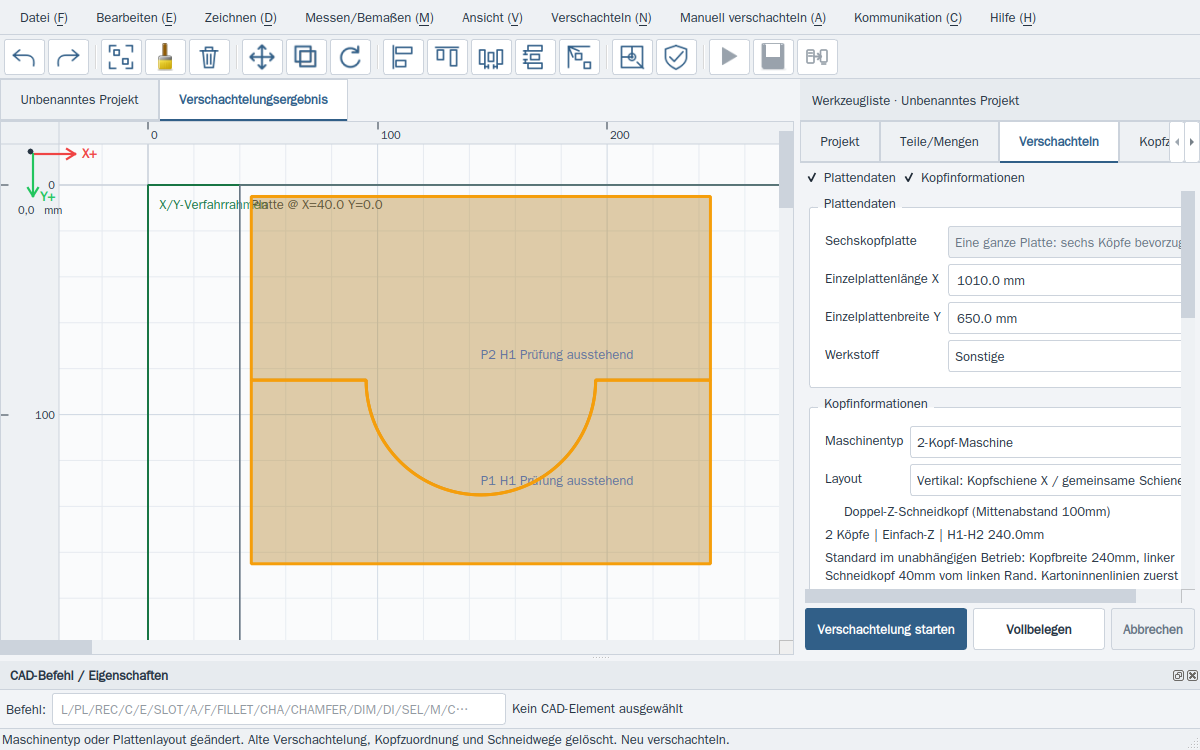Click the rotate tool icon
Viewport: 1200px width, 750px height.
point(350,57)
